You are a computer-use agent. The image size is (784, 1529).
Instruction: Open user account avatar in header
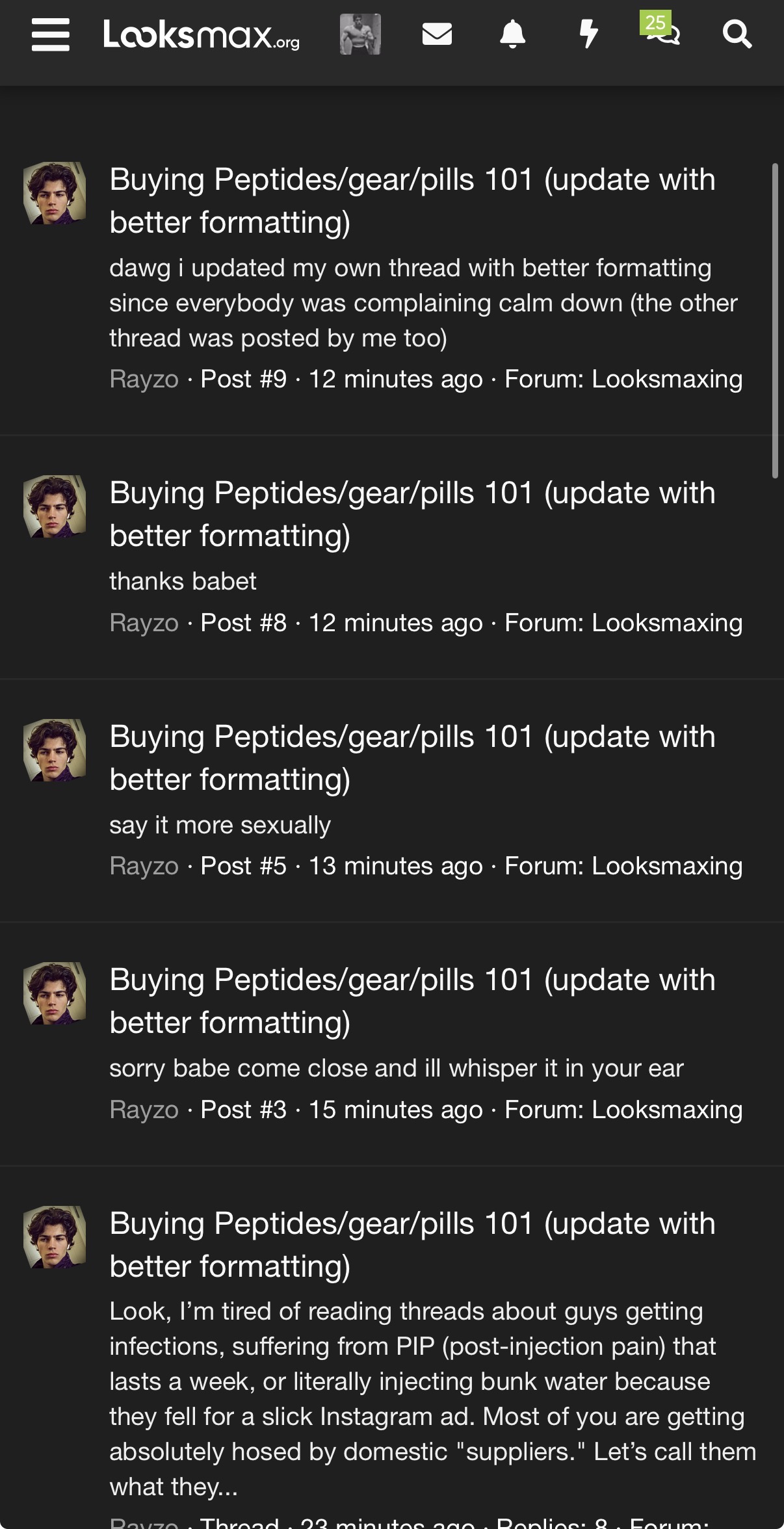[x=360, y=34]
